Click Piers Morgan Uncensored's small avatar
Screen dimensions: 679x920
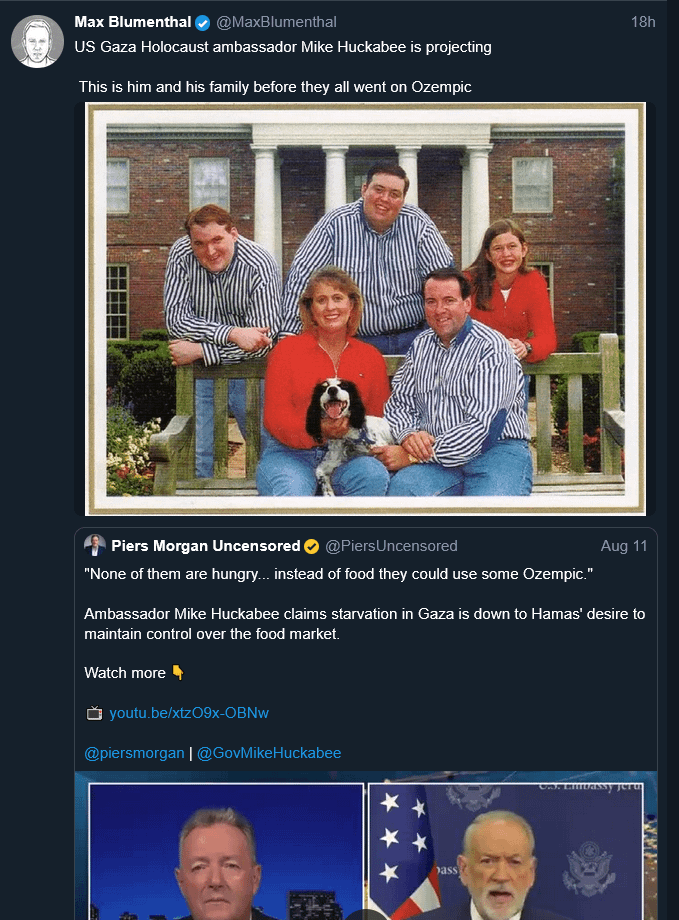[x=94, y=545]
